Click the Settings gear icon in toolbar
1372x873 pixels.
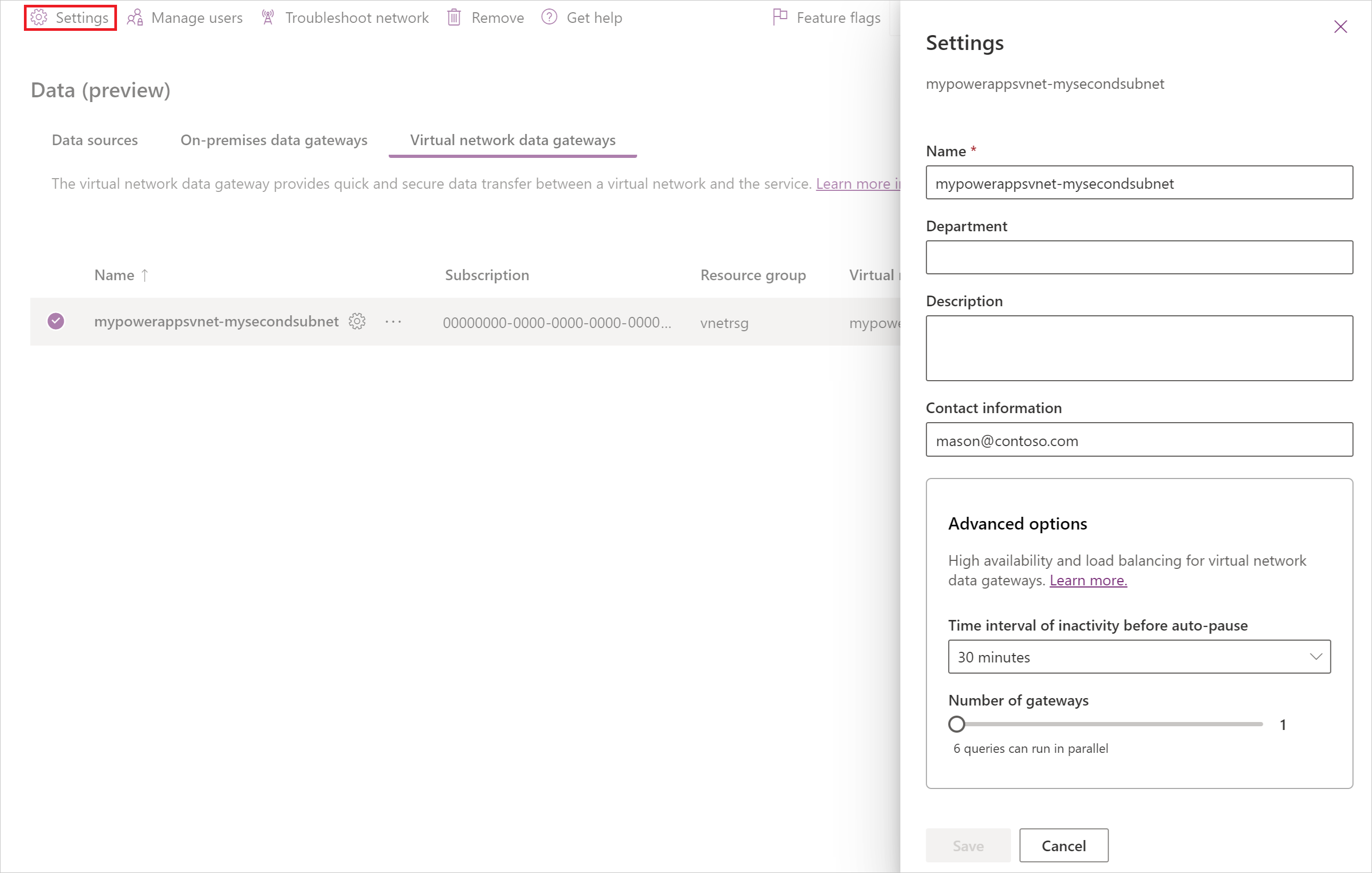tap(39, 18)
